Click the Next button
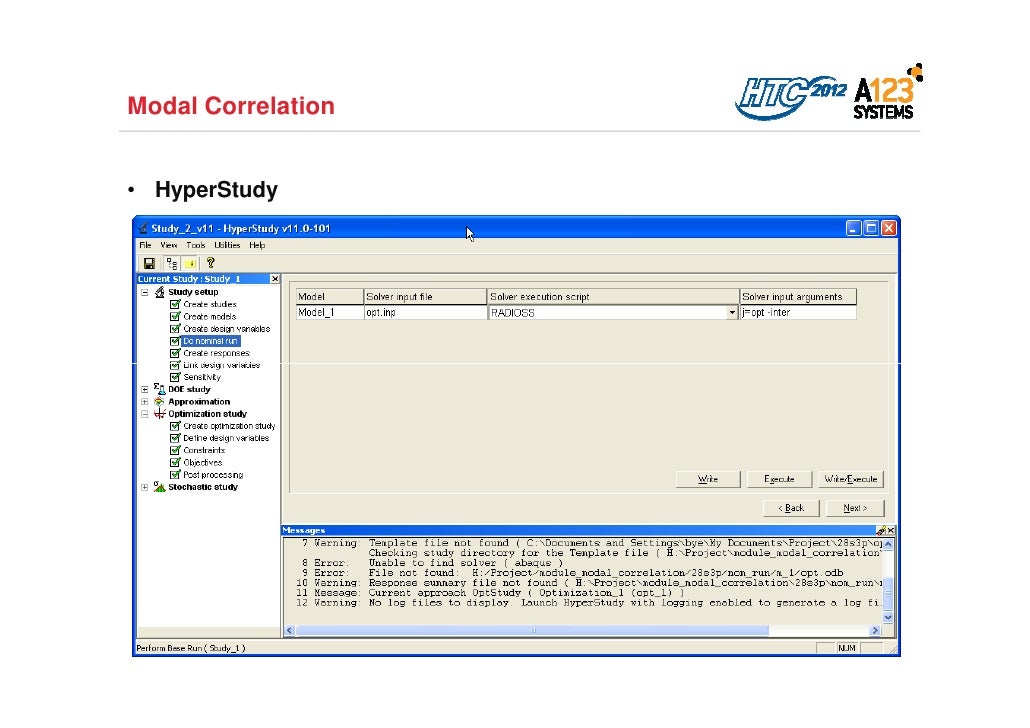The height and width of the screenshot is (728, 1030). (x=855, y=508)
